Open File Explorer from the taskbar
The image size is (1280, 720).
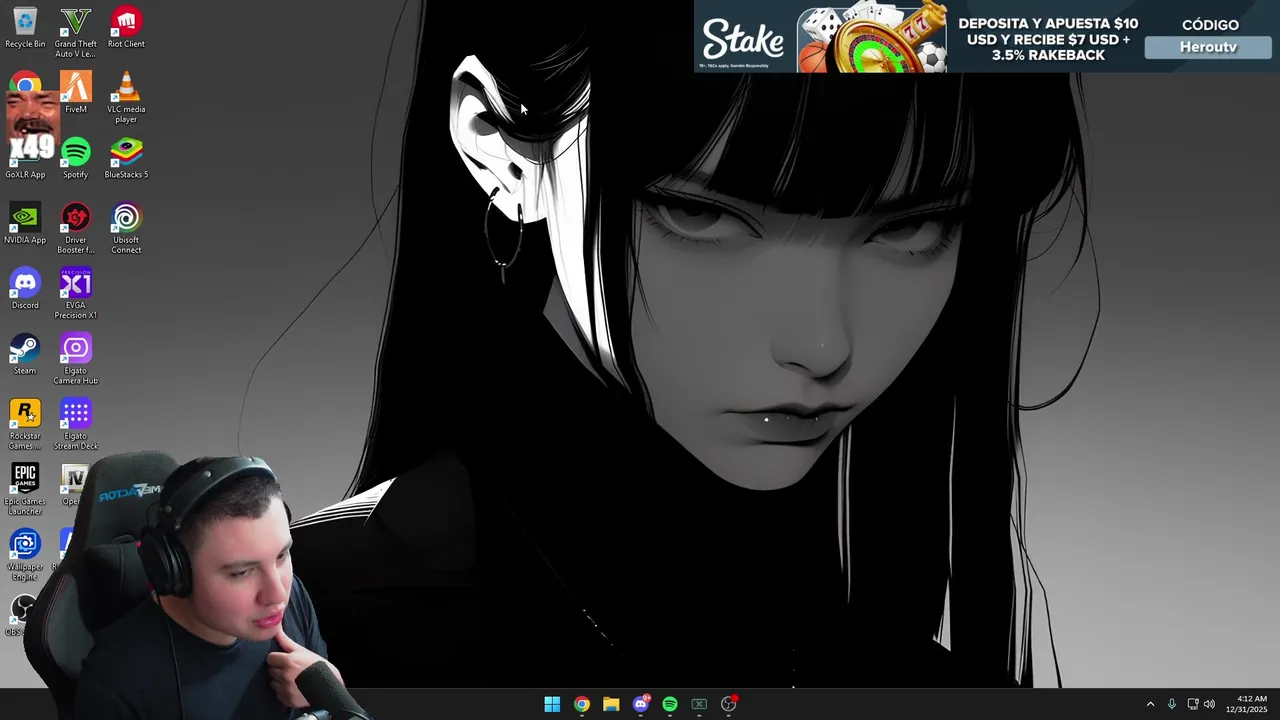[x=611, y=704]
